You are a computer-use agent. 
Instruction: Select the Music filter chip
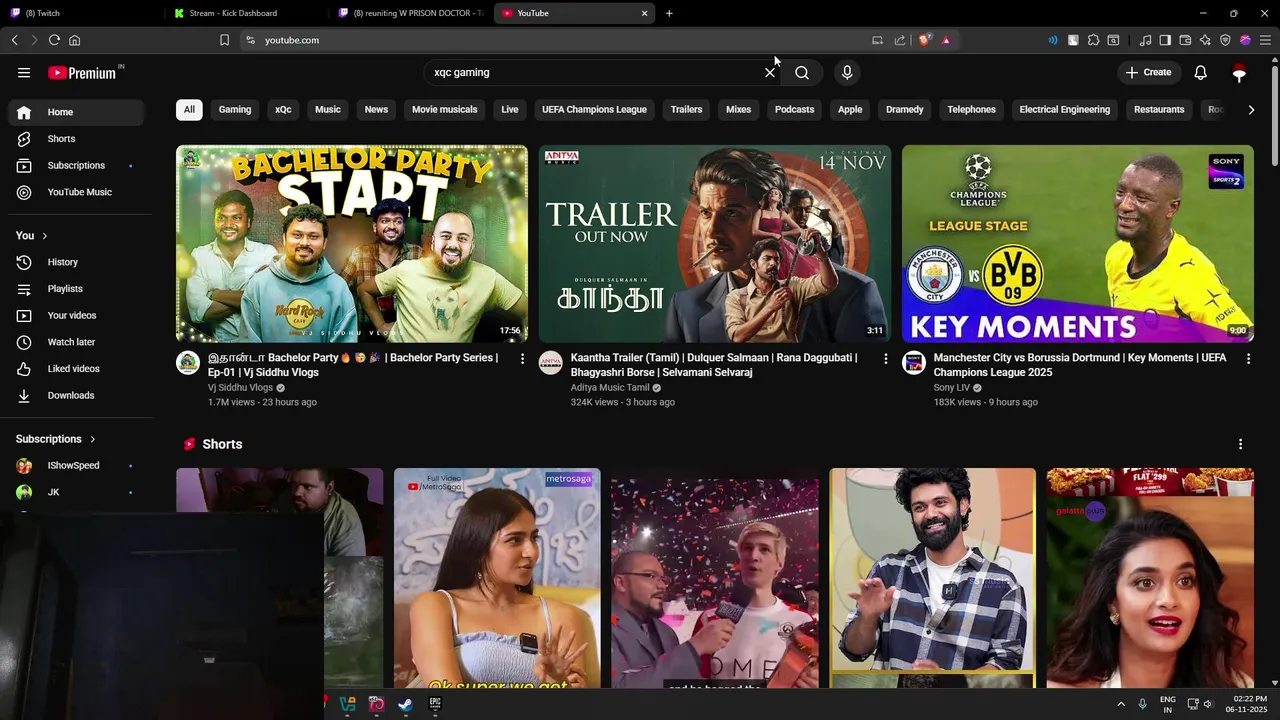click(x=328, y=109)
